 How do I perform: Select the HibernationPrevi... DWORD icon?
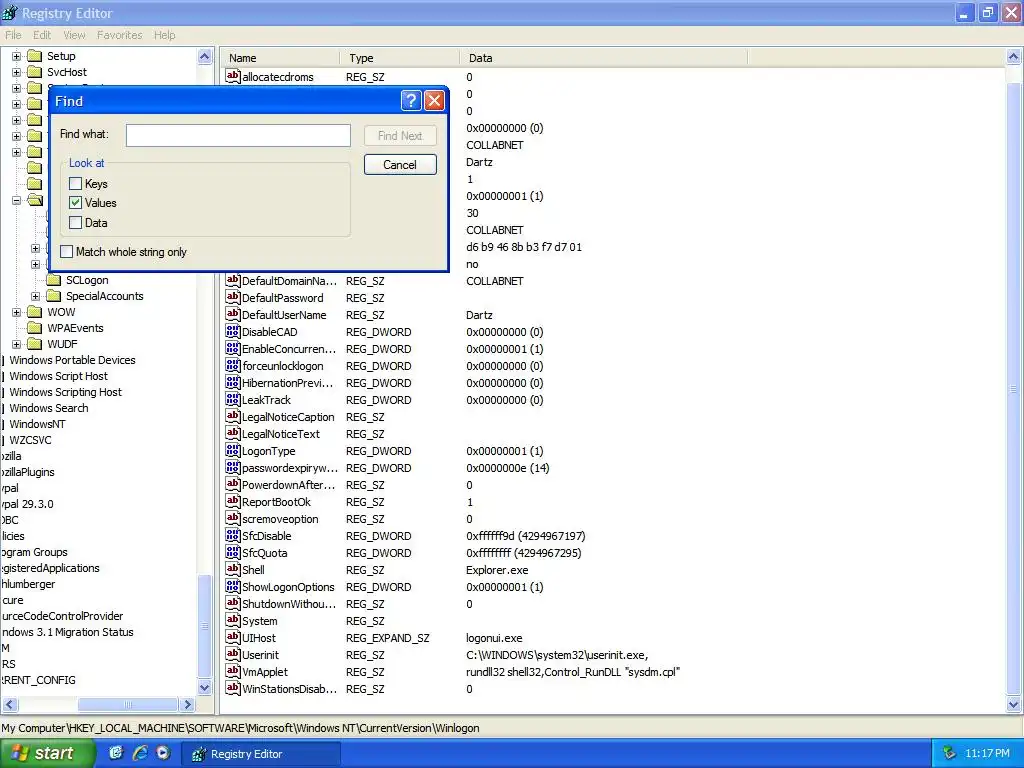(x=232, y=382)
